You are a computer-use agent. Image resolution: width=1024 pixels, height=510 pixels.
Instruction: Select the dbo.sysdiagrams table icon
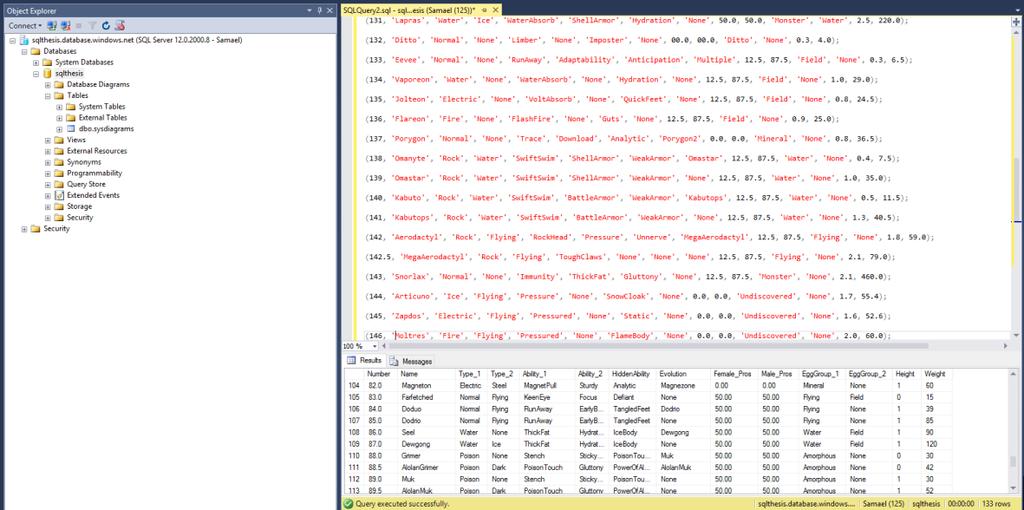(x=71, y=129)
